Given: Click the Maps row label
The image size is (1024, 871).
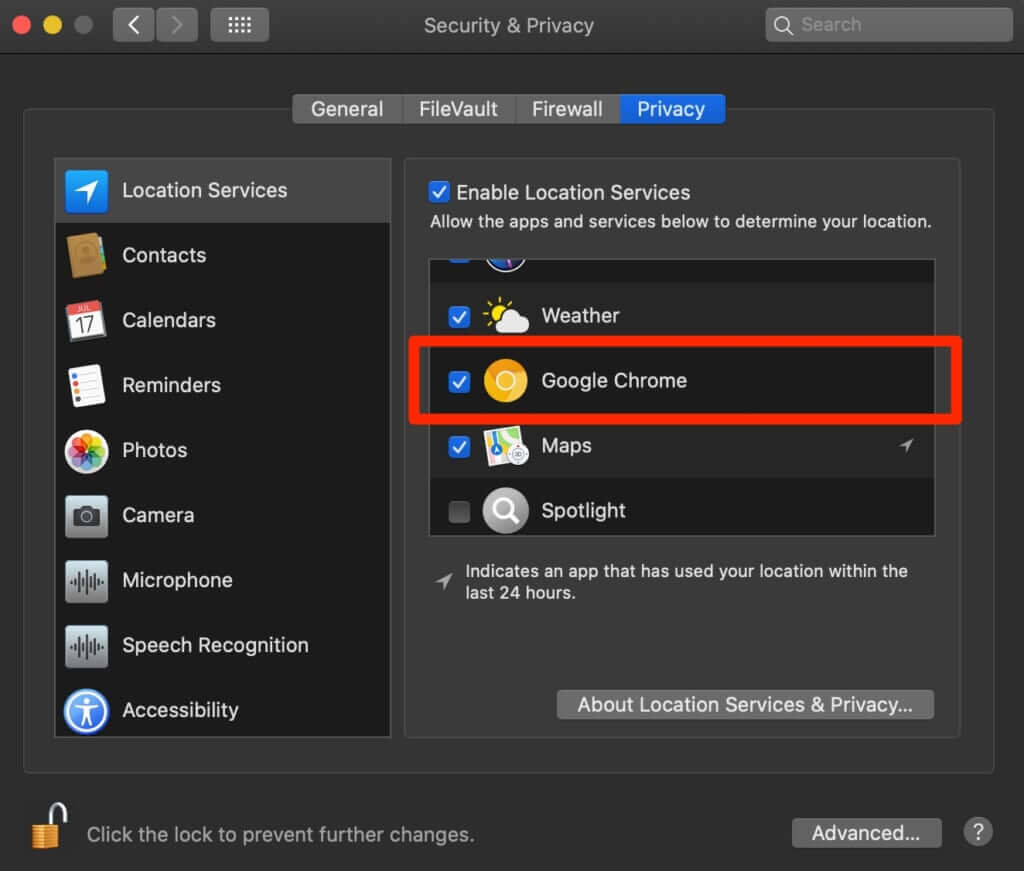Looking at the screenshot, I should [x=566, y=446].
